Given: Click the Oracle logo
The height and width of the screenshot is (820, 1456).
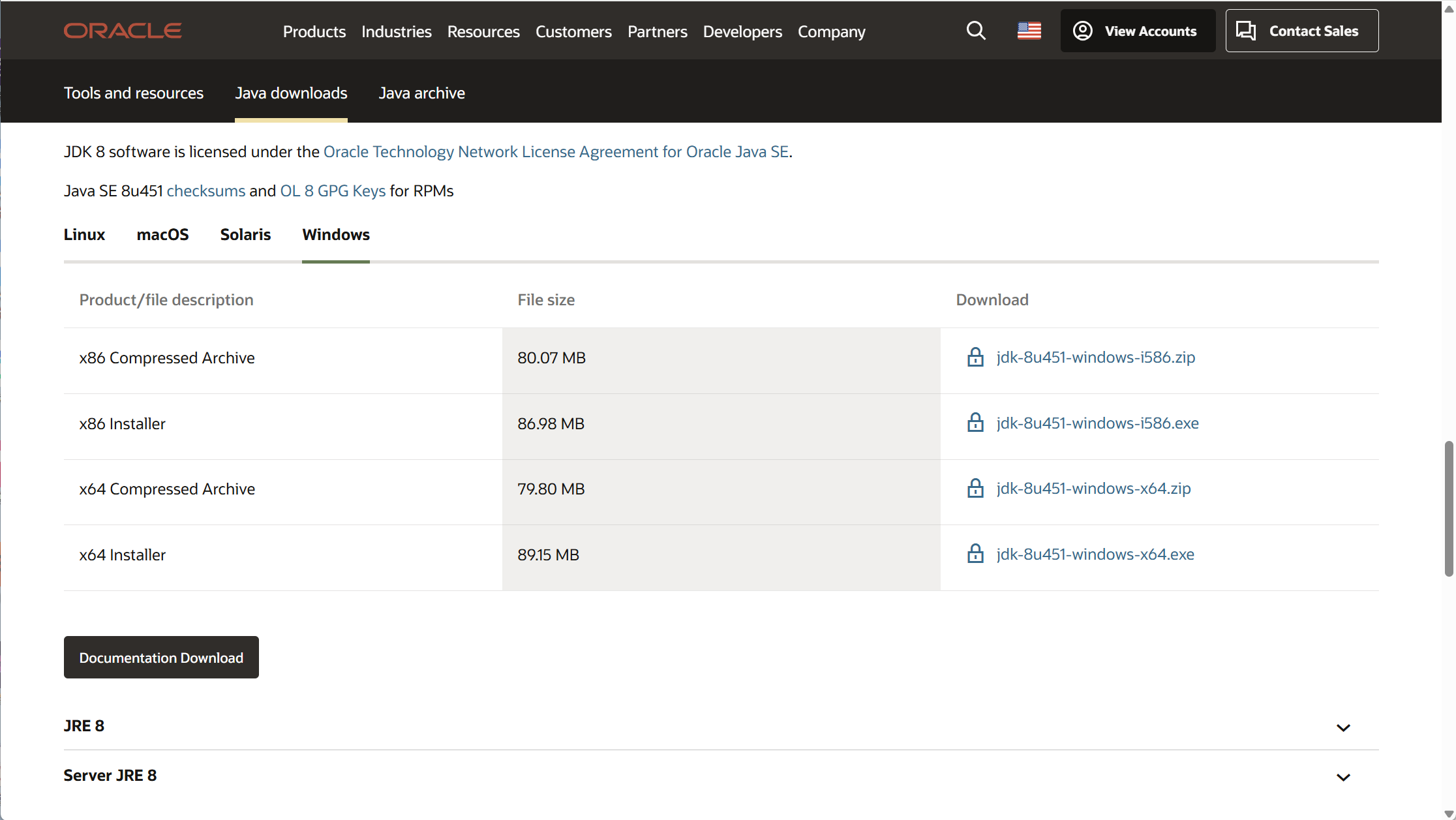Looking at the screenshot, I should tap(123, 31).
